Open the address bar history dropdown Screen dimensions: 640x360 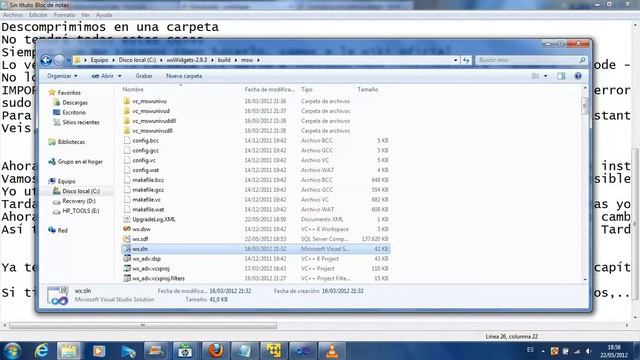click(x=456, y=60)
